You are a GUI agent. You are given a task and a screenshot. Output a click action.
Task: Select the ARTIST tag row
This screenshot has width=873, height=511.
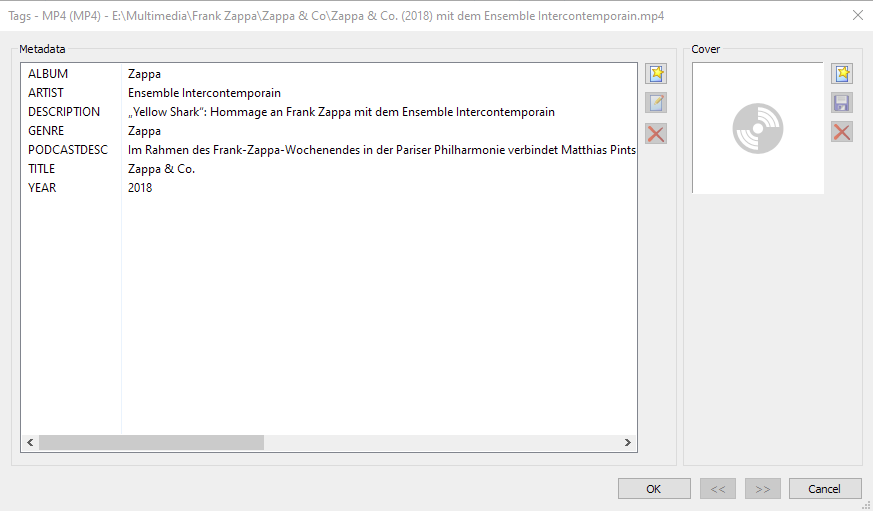tap(329, 92)
